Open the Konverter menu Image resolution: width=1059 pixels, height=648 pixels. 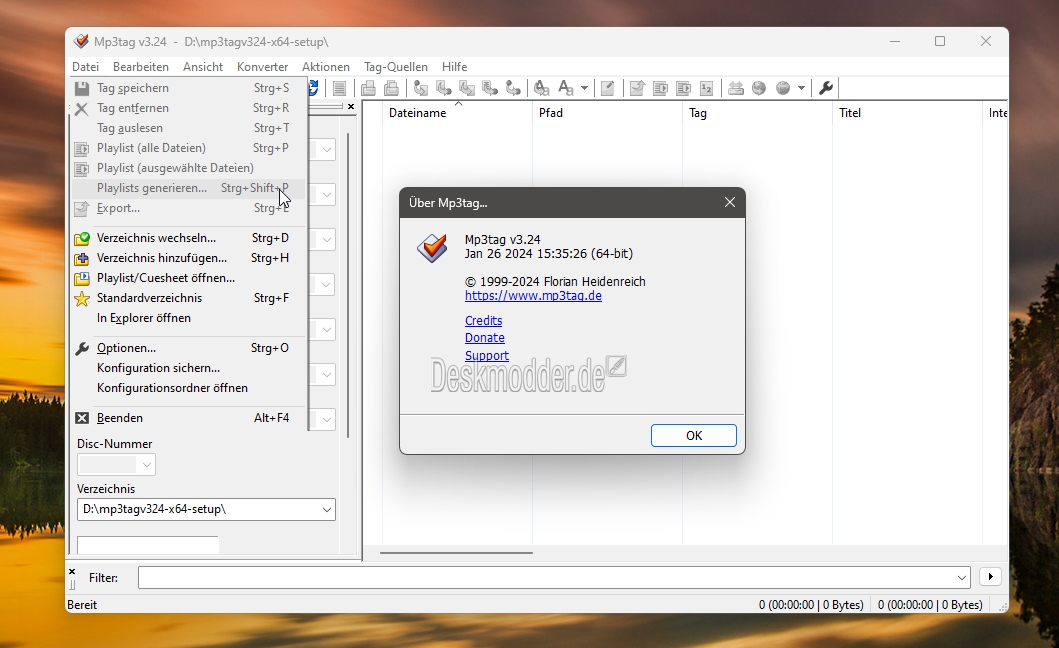[263, 67]
